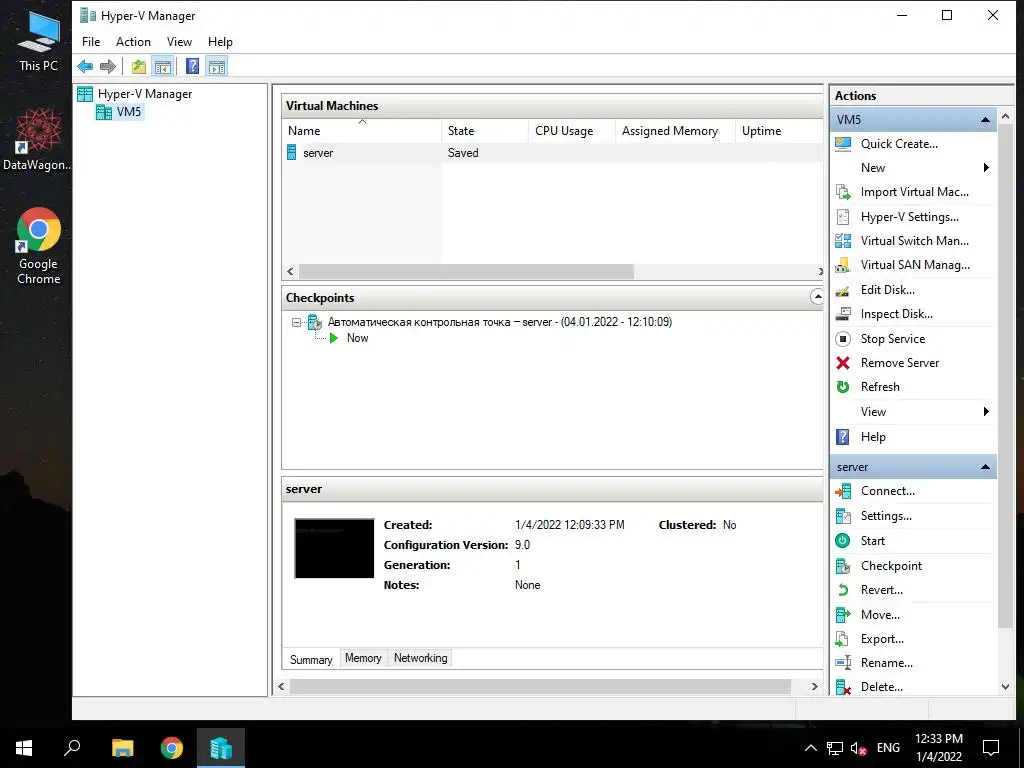Click Hyper-V Settings icon
1024x768 pixels.
click(843, 217)
